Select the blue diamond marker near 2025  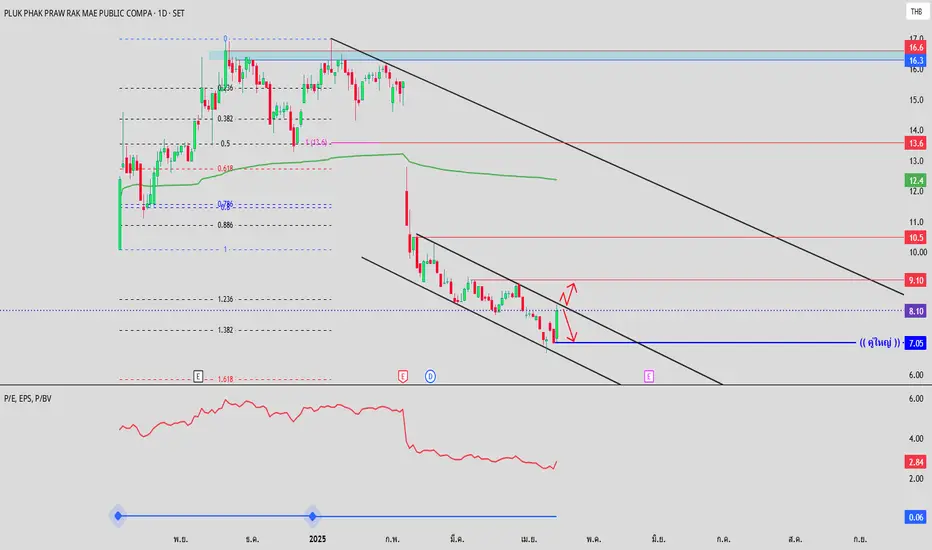click(313, 516)
